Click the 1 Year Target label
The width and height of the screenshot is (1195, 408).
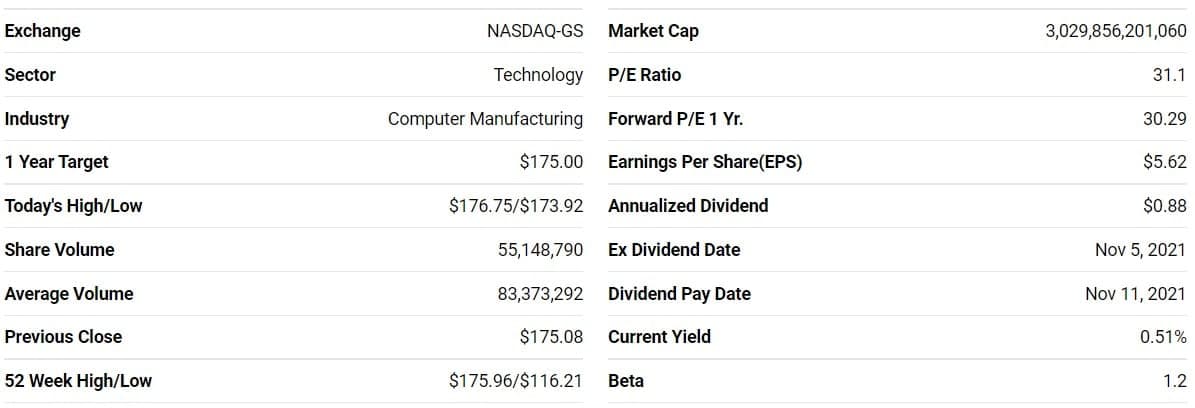[56, 162]
